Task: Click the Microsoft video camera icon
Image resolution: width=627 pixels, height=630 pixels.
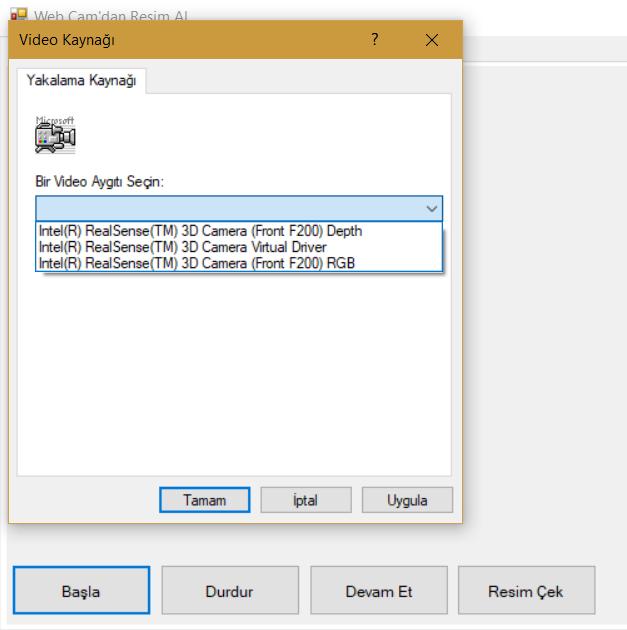Action: (55, 135)
